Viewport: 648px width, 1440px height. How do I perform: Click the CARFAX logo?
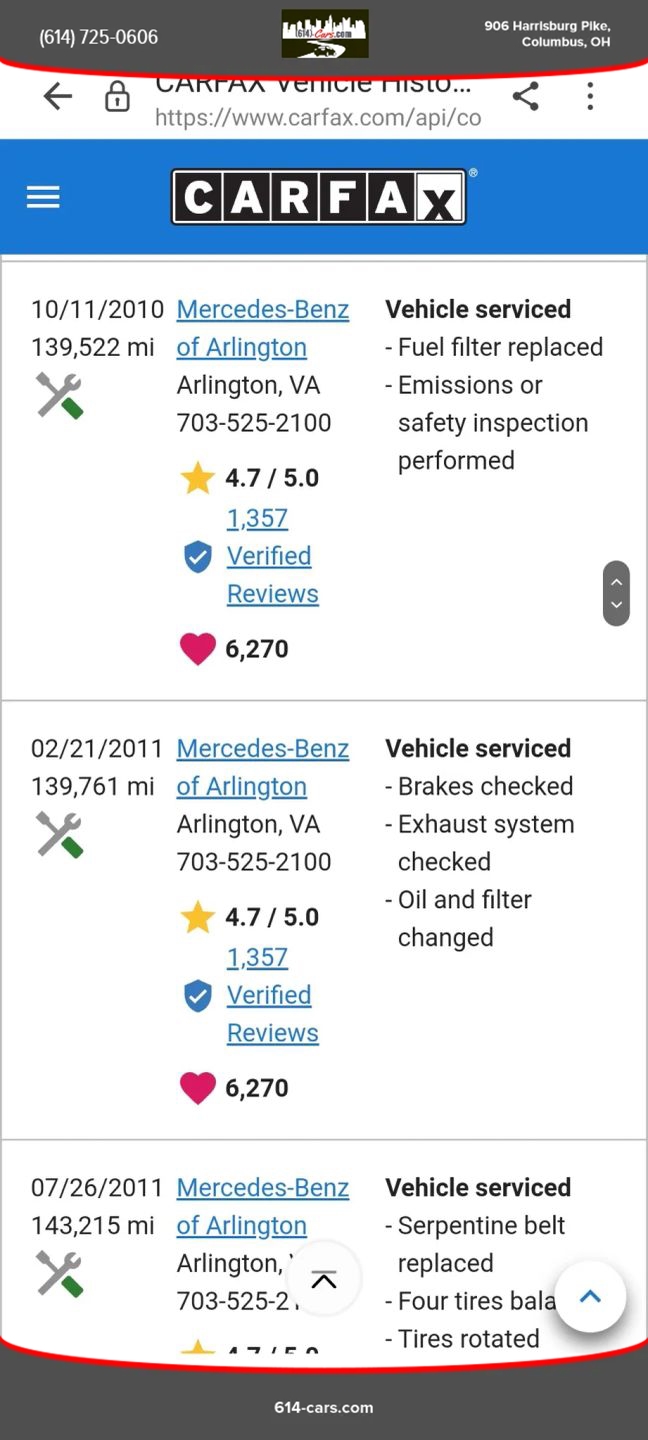(x=318, y=197)
